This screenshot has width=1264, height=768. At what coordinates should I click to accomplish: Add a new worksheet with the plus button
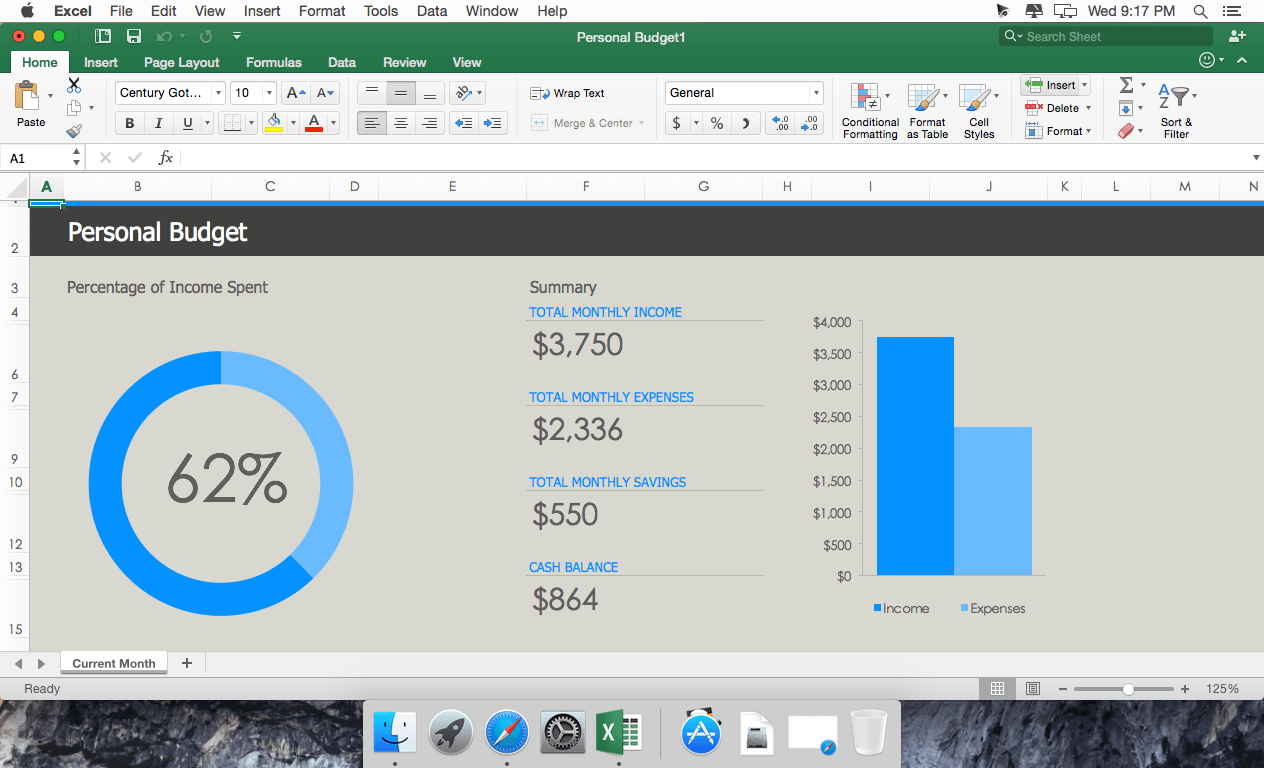pos(186,662)
